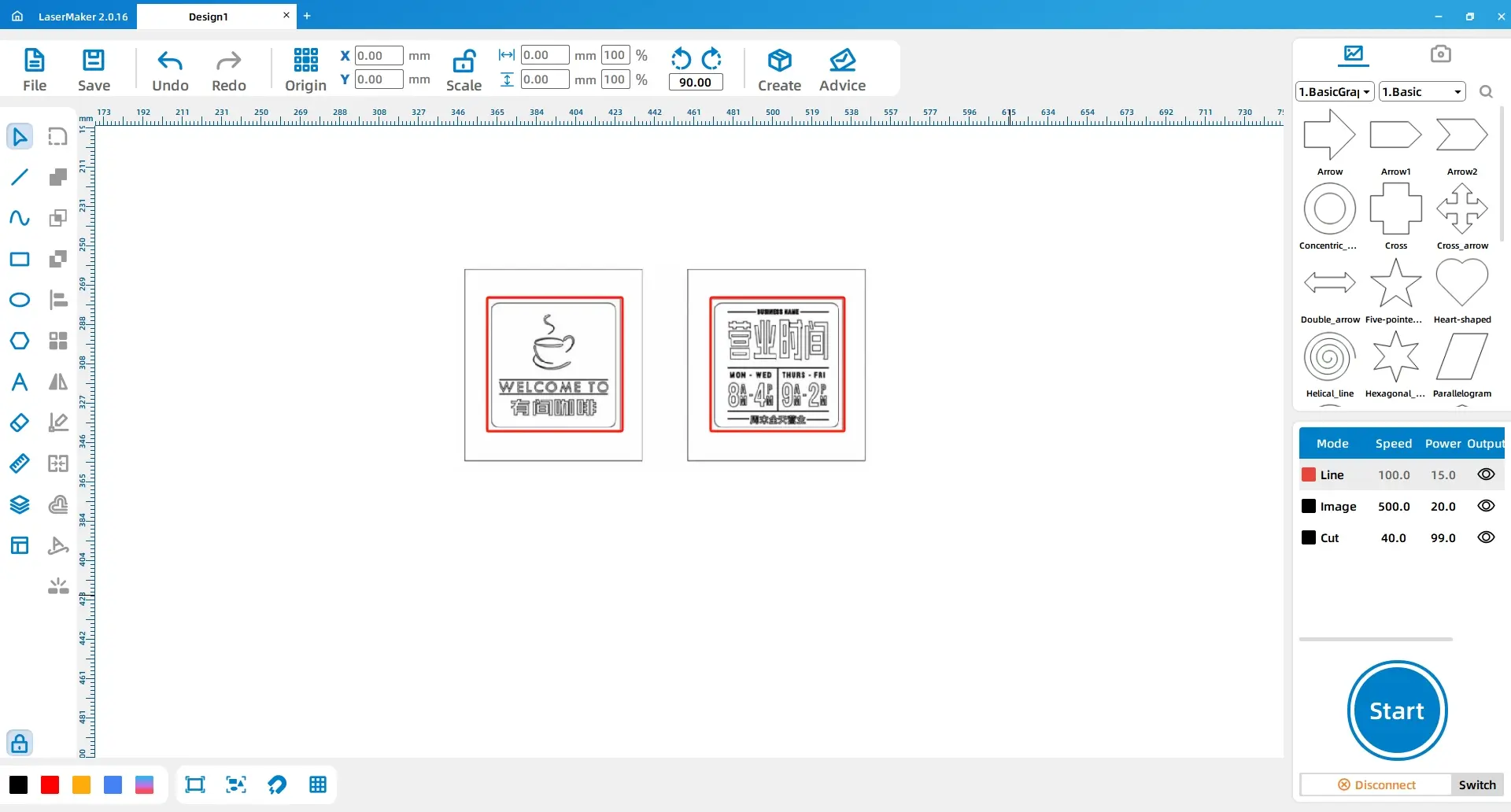Pick the eraser tool
This screenshot has width=1511, height=812.
(x=20, y=423)
